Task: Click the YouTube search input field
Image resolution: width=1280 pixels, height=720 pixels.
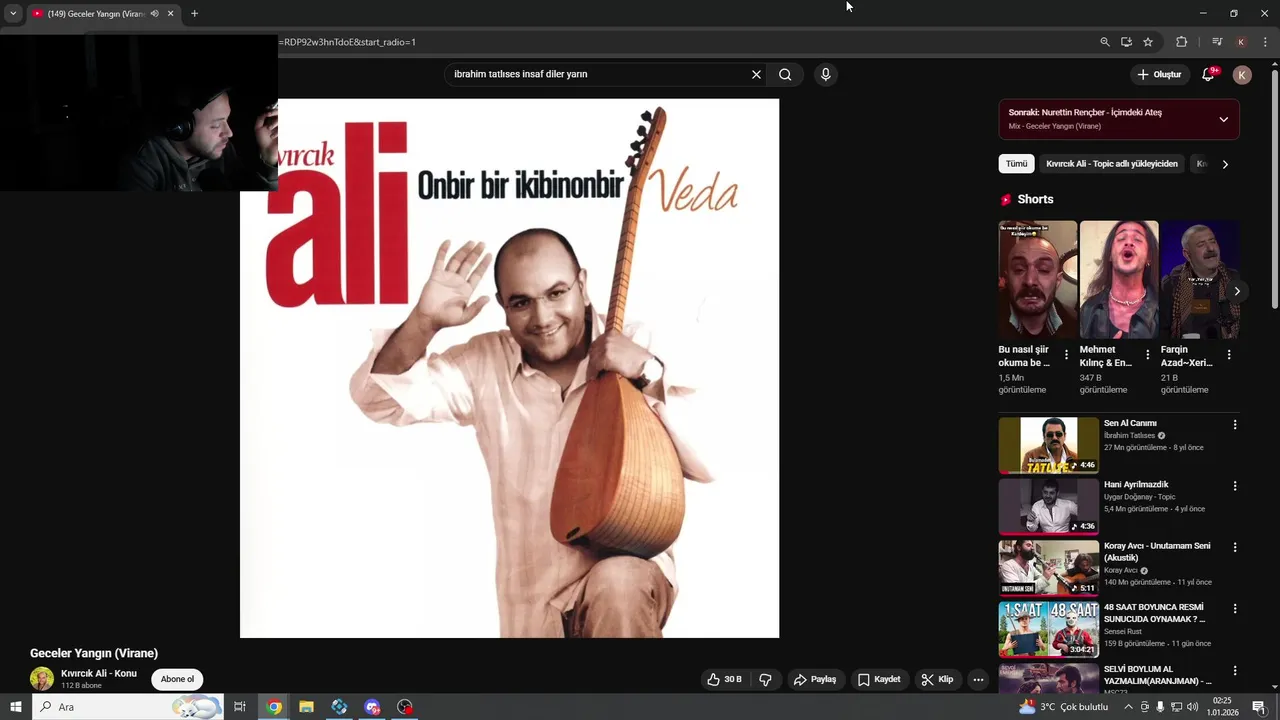Action: pos(598,74)
